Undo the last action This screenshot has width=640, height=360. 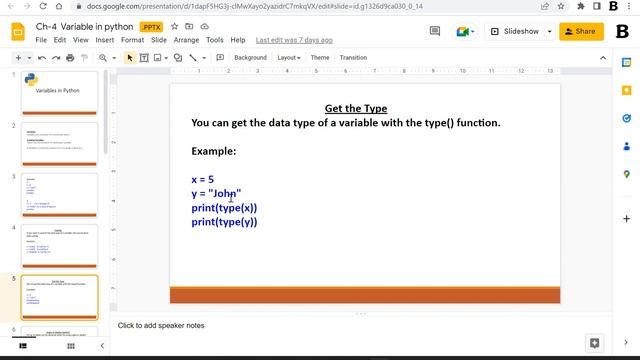click(x=42, y=58)
